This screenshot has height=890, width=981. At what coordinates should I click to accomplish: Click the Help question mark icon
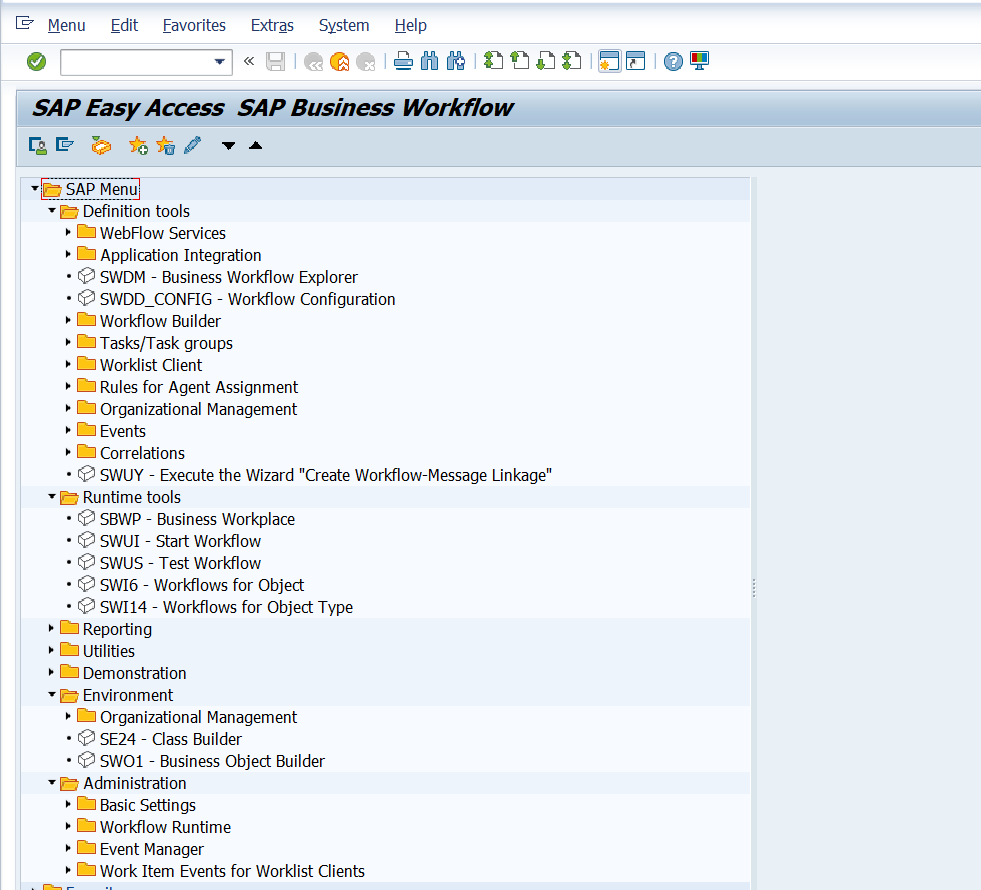[x=673, y=62]
